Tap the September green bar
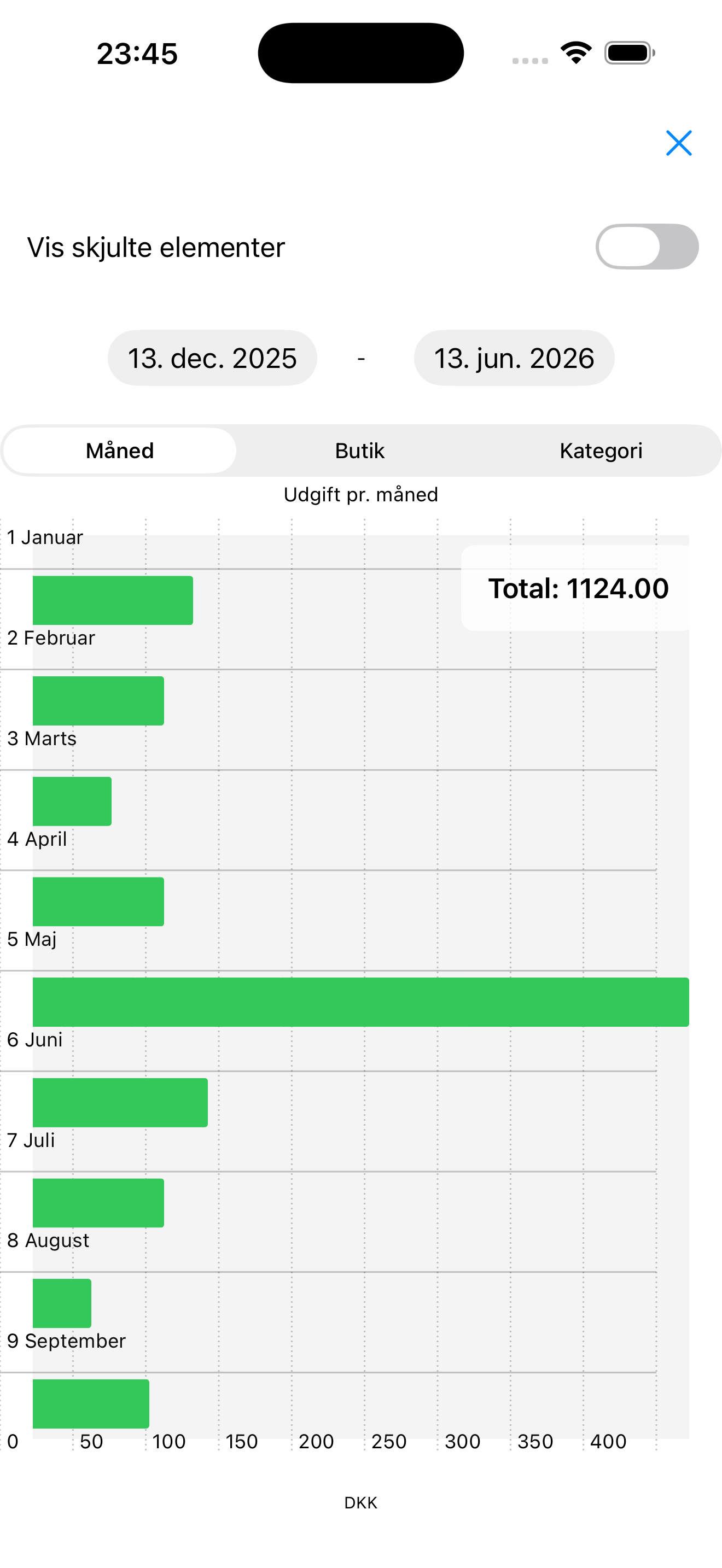722x1568 pixels. point(91,1403)
